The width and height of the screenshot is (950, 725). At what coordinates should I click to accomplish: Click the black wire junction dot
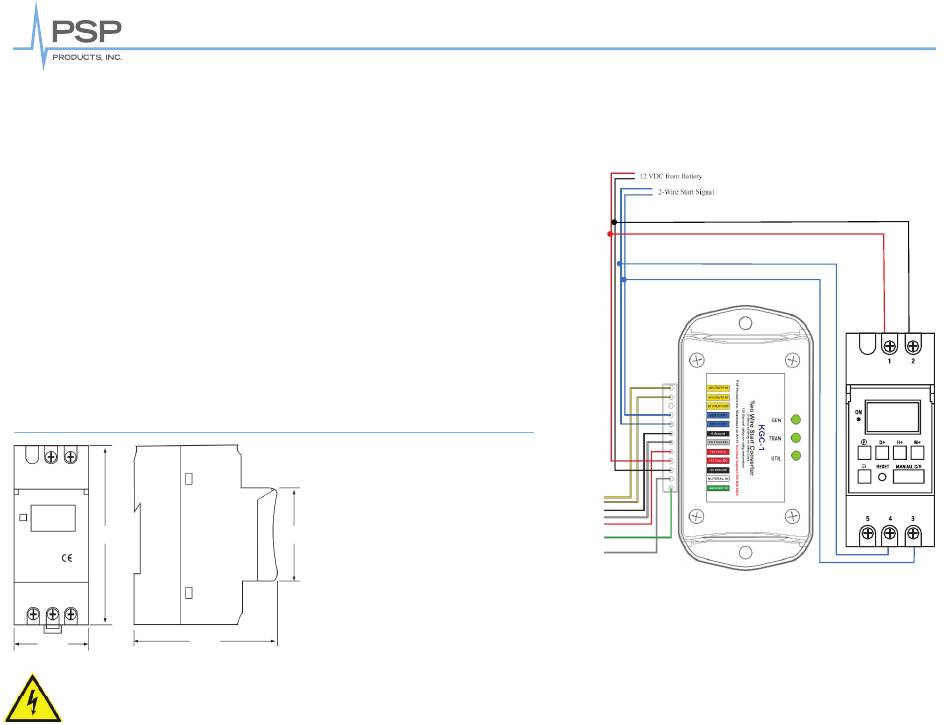tap(614, 222)
